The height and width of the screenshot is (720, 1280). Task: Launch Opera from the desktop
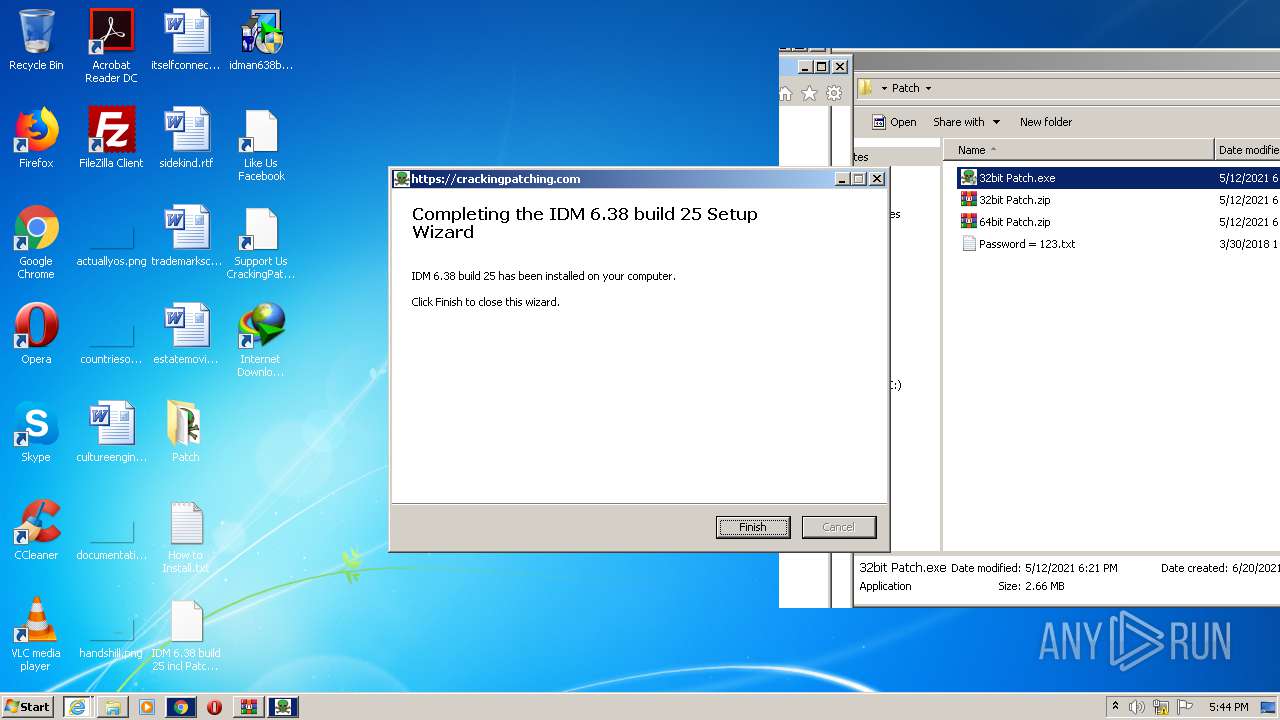(36, 334)
